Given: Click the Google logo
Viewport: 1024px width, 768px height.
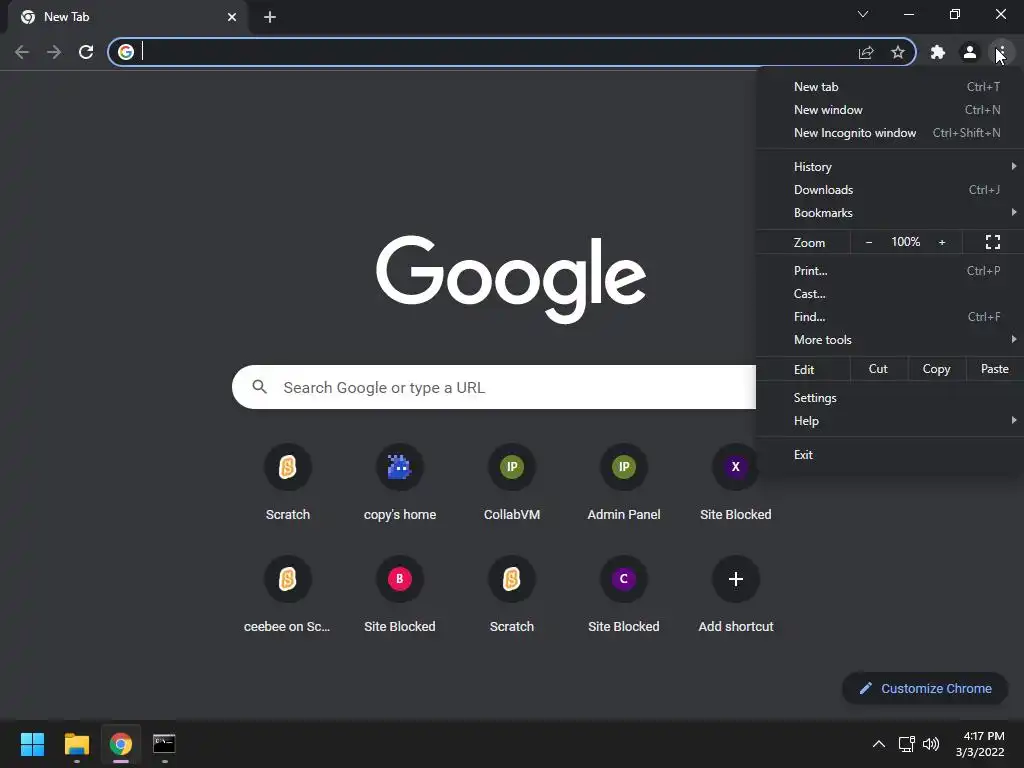Looking at the screenshot, I should pos(511,279).
